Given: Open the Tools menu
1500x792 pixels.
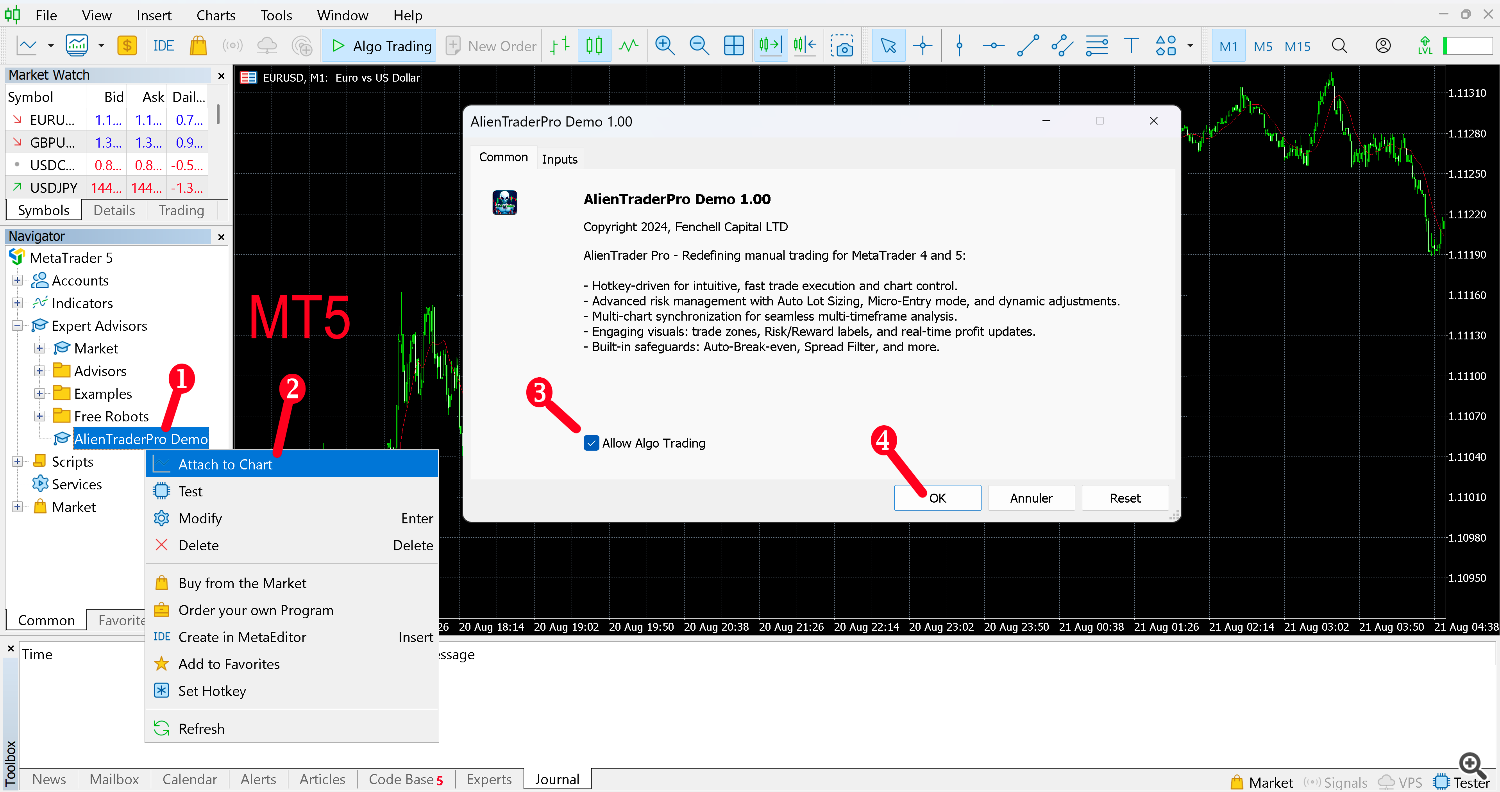Looking at the screenshot, I should [x=276, y=15].
